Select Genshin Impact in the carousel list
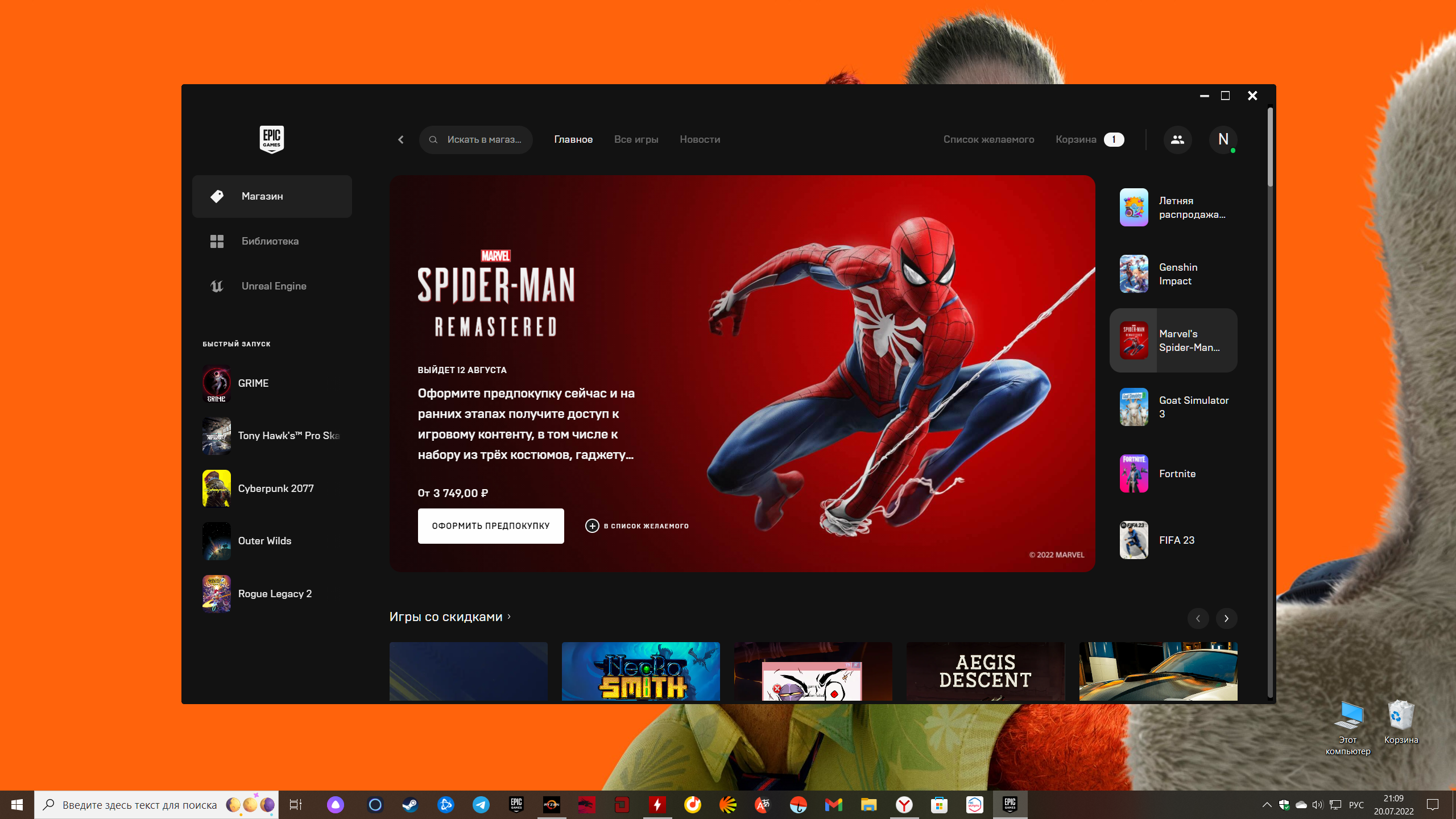Viewport: 1456px width, 819px height. 1173,274
